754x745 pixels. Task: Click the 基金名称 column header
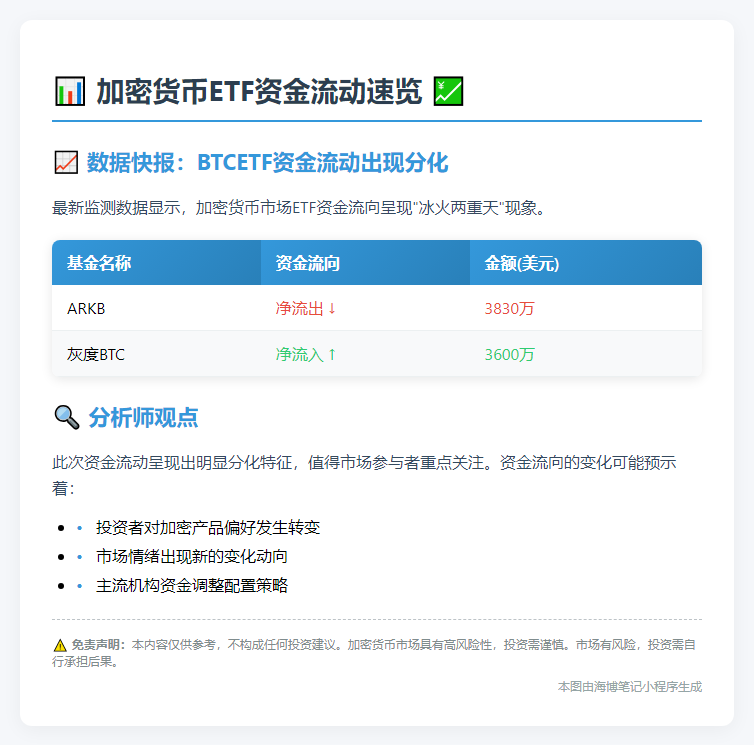point(156,263)
